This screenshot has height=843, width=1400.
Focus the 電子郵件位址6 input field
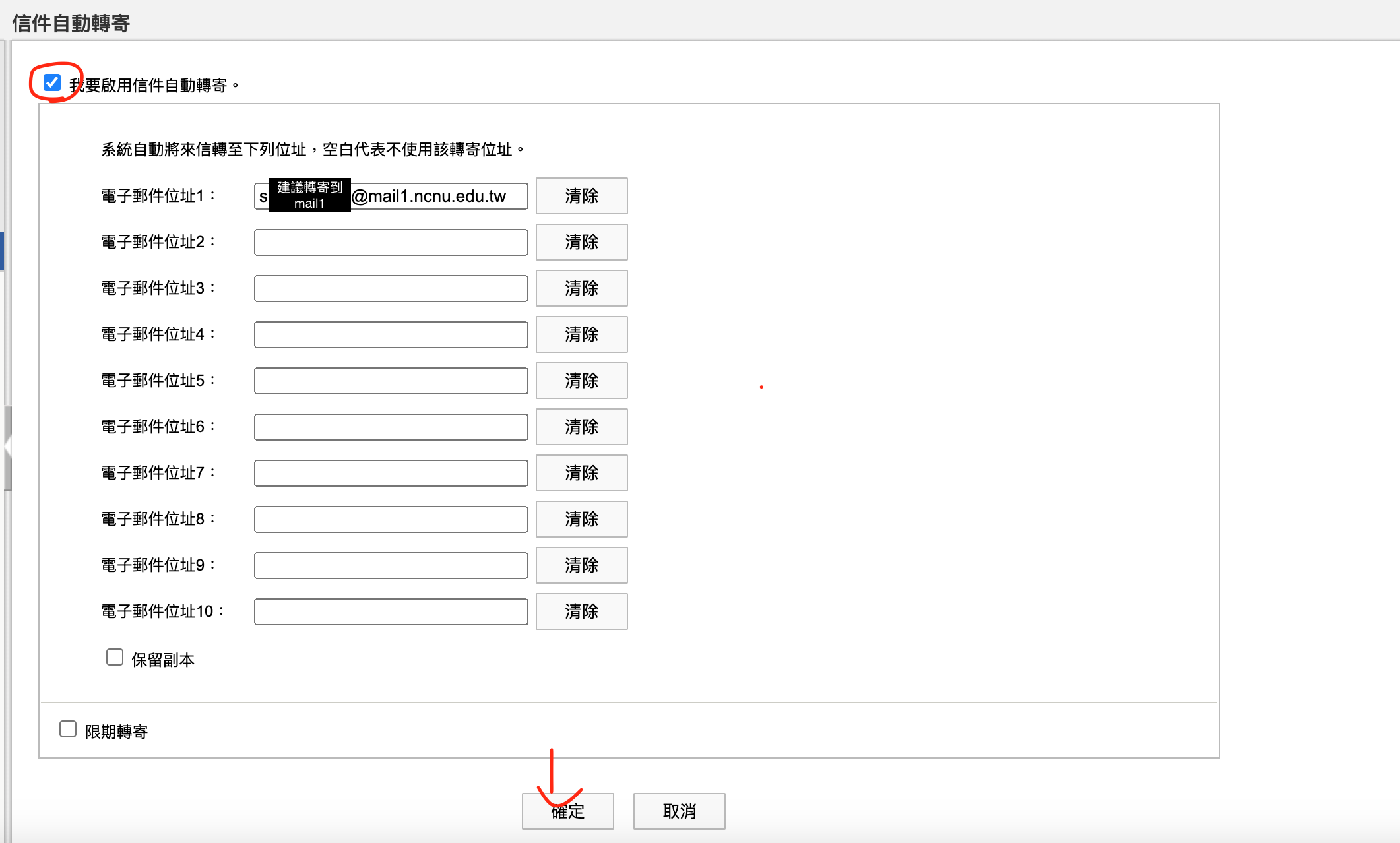coord(391,427)
